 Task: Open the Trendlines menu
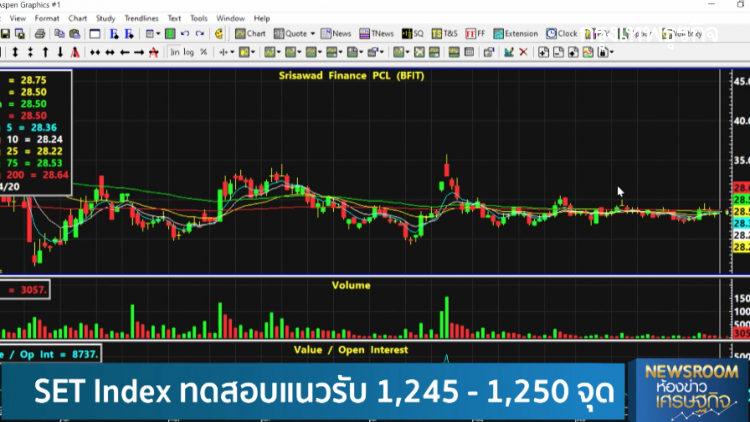142,18
